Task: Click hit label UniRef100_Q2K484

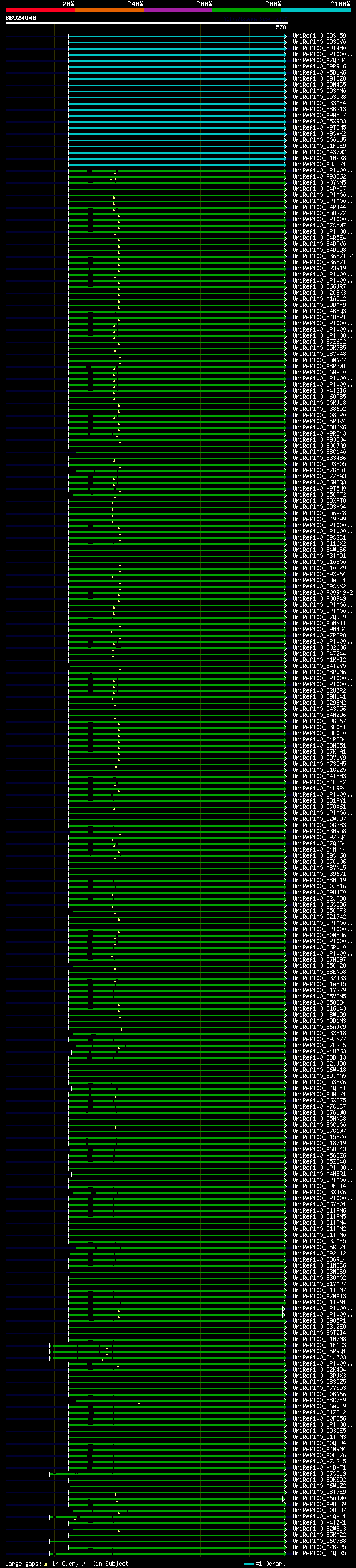Action: [x=319, y=1369]
